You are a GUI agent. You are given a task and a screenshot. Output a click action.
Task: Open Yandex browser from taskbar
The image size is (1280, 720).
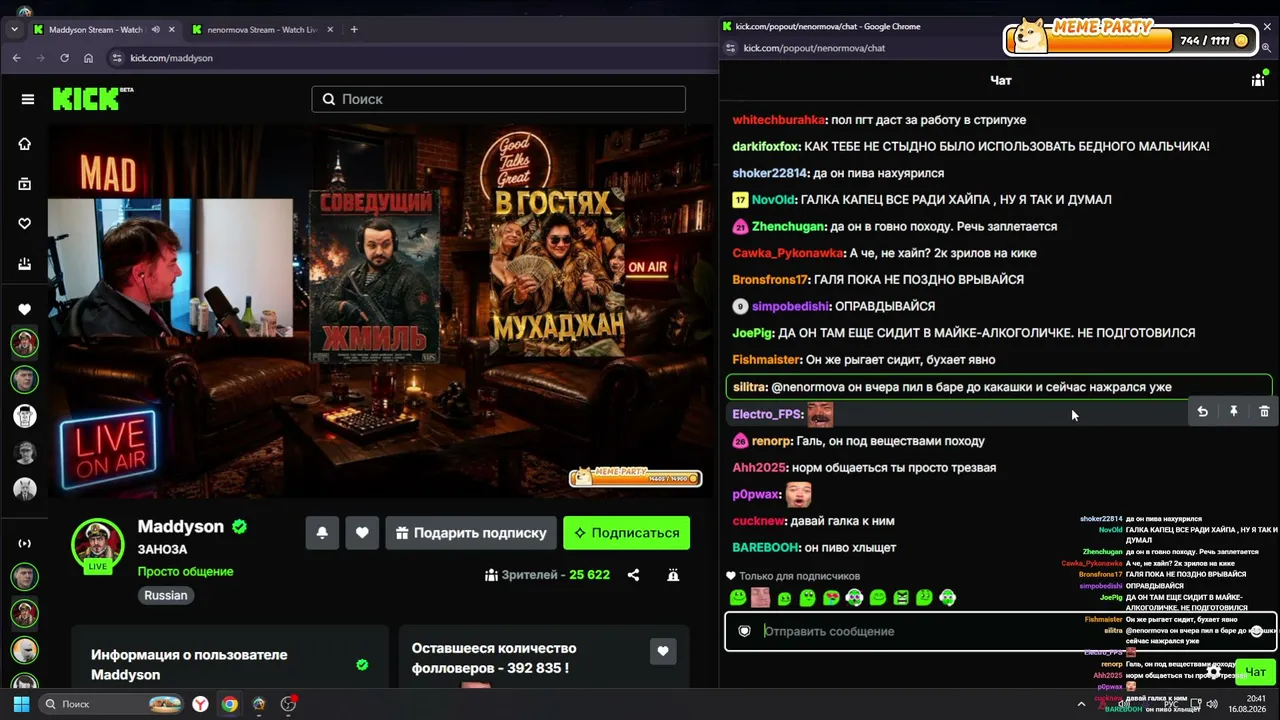201,704
